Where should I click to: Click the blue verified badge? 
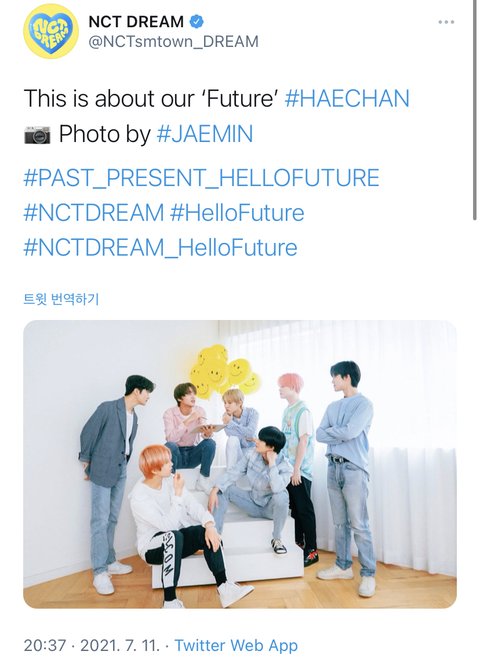197,22
